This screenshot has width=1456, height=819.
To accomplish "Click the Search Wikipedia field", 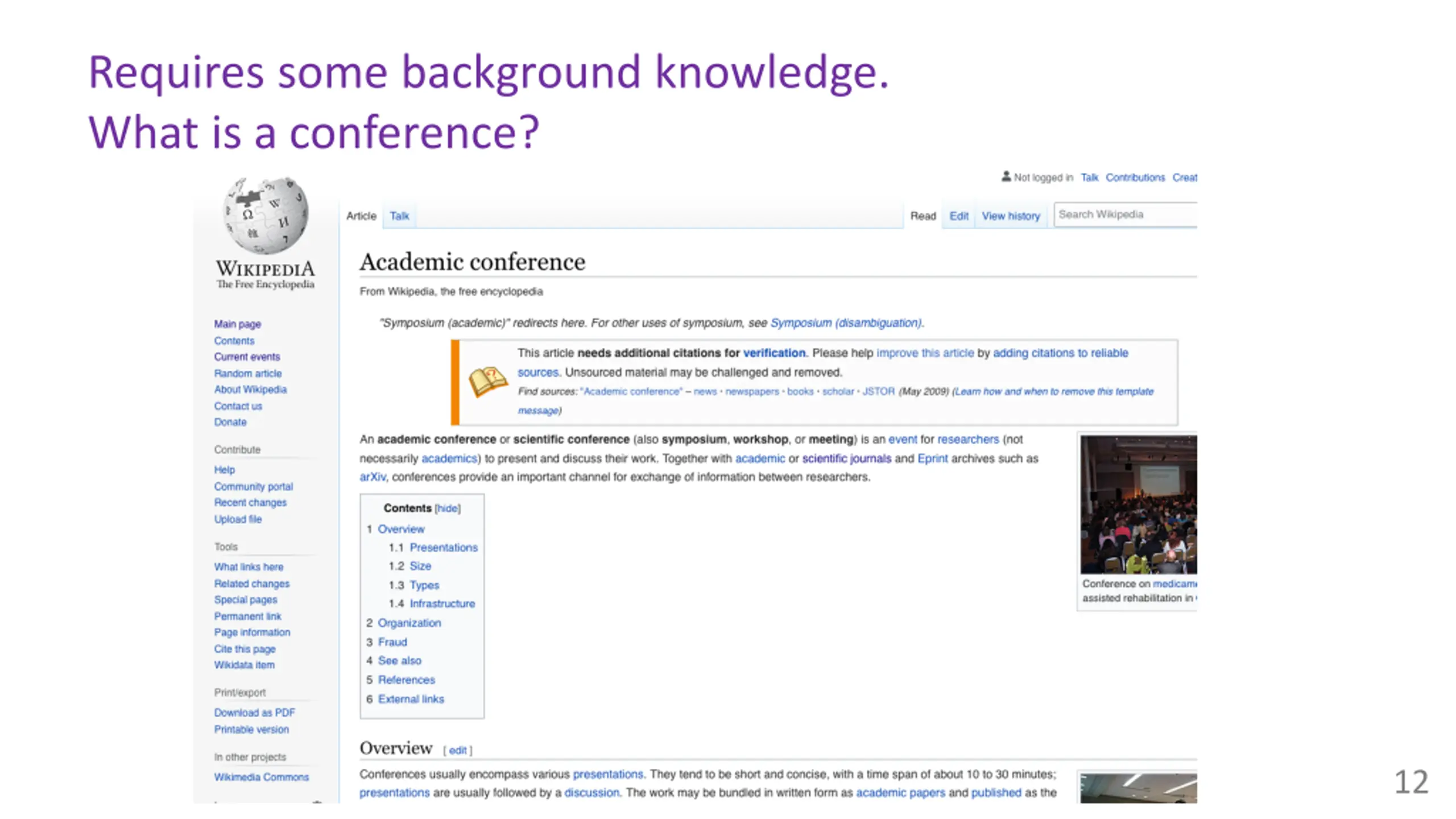I will (x=1126, y=214).
